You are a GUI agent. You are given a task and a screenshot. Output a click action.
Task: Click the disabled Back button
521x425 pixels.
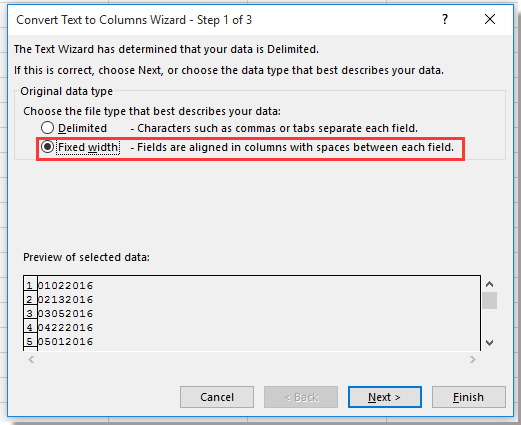(x=301, y=397)
